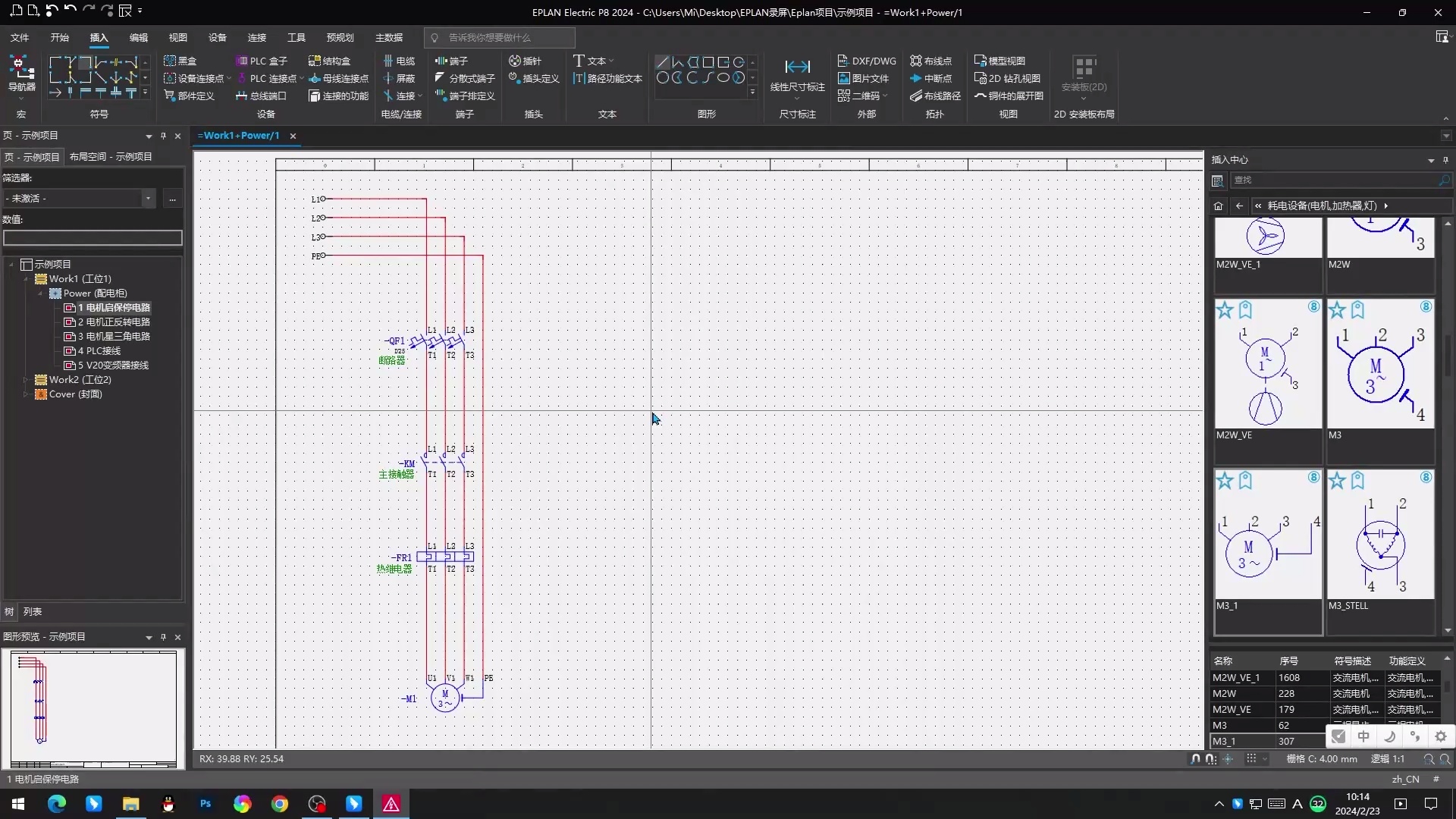This screenshot has height=819, width=1456.
Task: Open the grid size dropdown arrow
Action: tap(1265, 759)
